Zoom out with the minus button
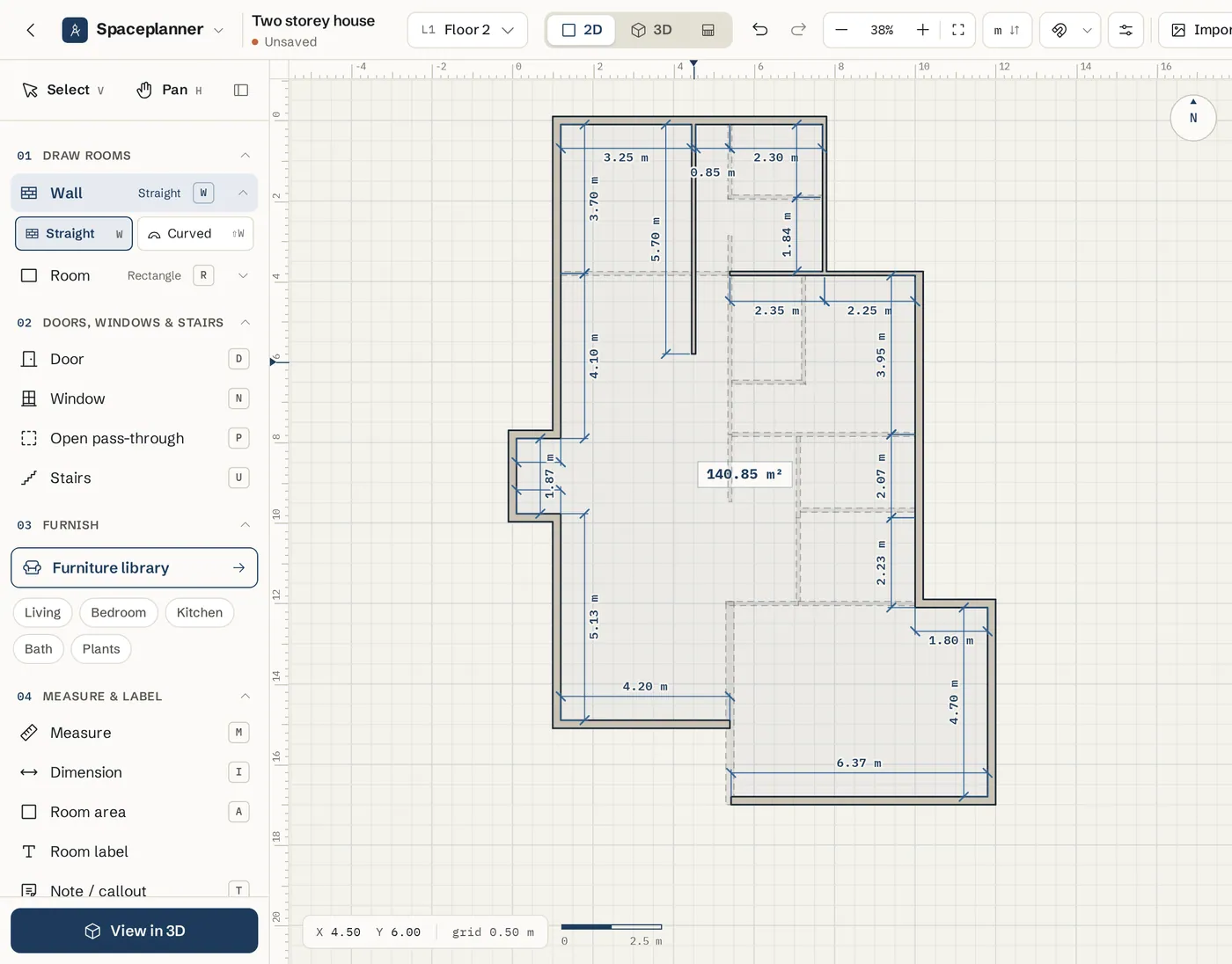Image resolution: width=1232 pixels, height=964 pixels. tap(841, 30)
